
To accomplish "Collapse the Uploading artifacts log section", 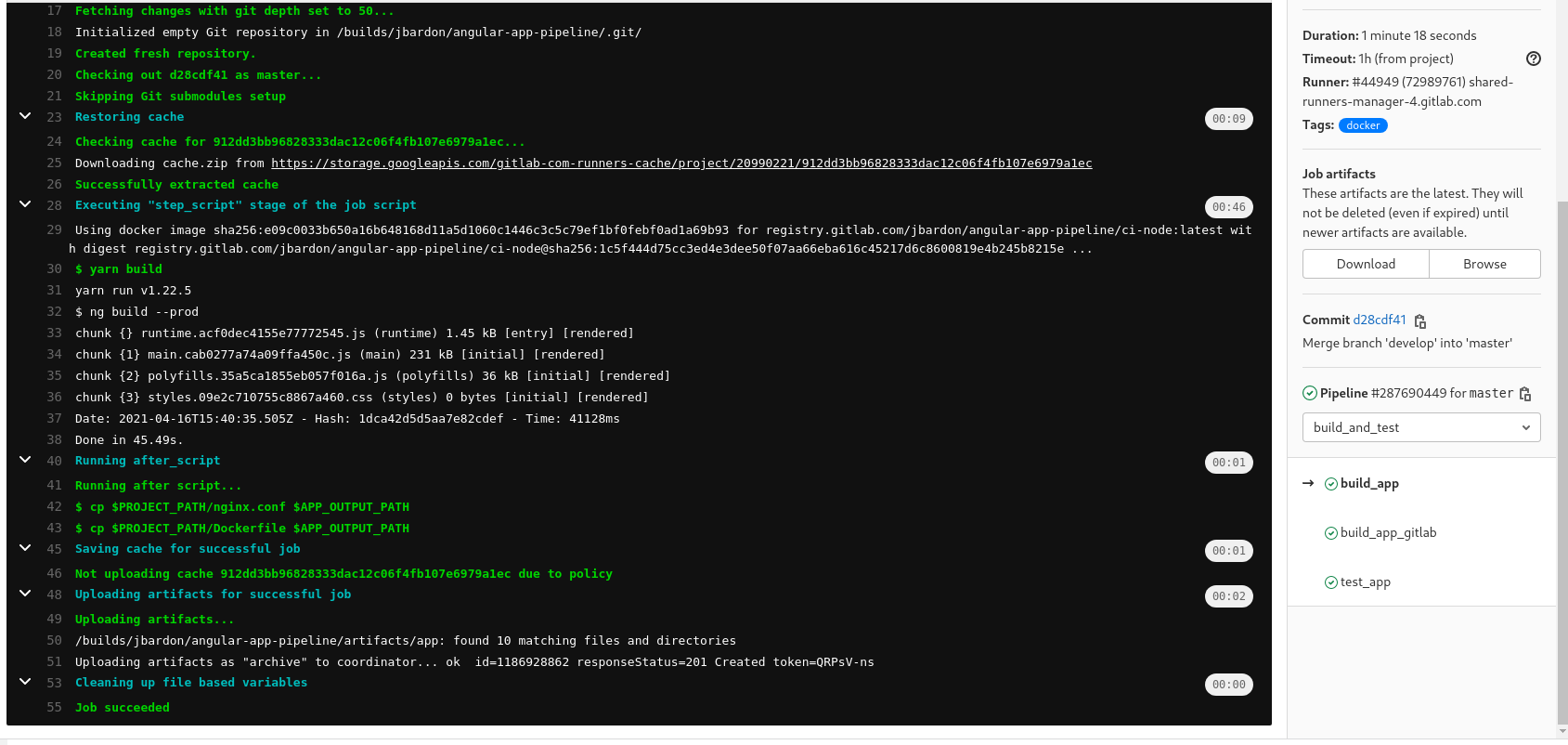I will tap(24, 594).
